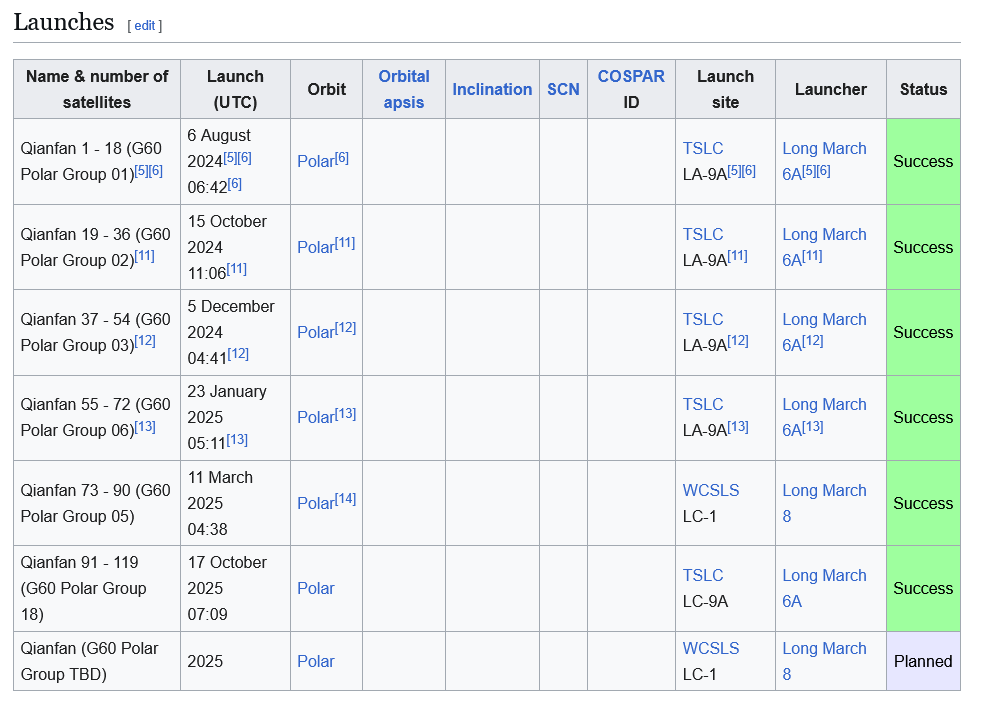Screen dimensions: 993x710
Task: Click WCSLS link in Qianfan 73 - 90 row
Action: pyautogui.click(x=710, y=490)
